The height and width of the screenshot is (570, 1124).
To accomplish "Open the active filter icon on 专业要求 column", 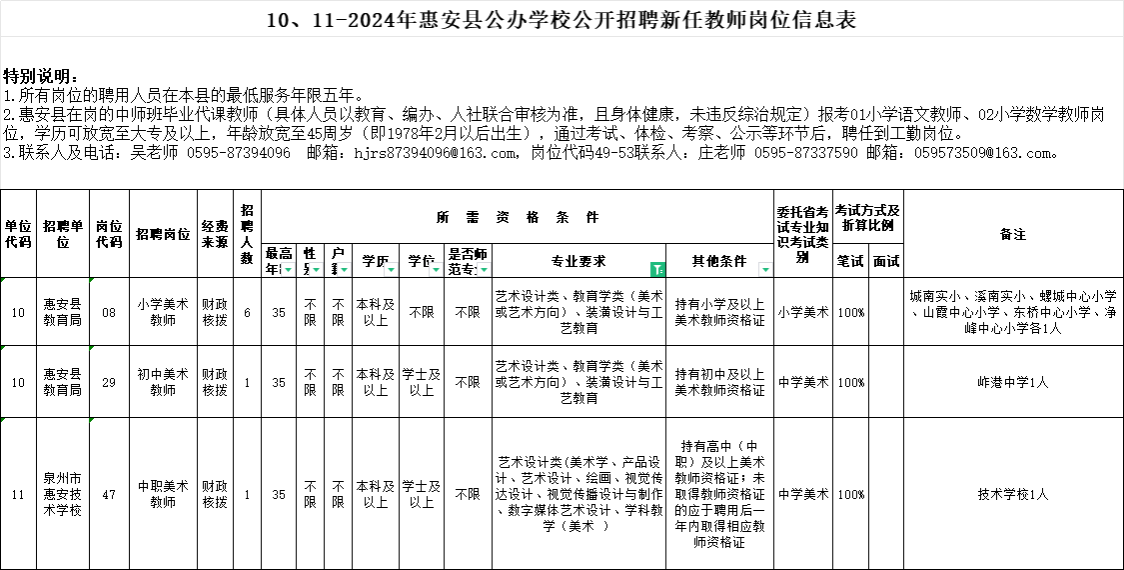I will click(657, 269).
